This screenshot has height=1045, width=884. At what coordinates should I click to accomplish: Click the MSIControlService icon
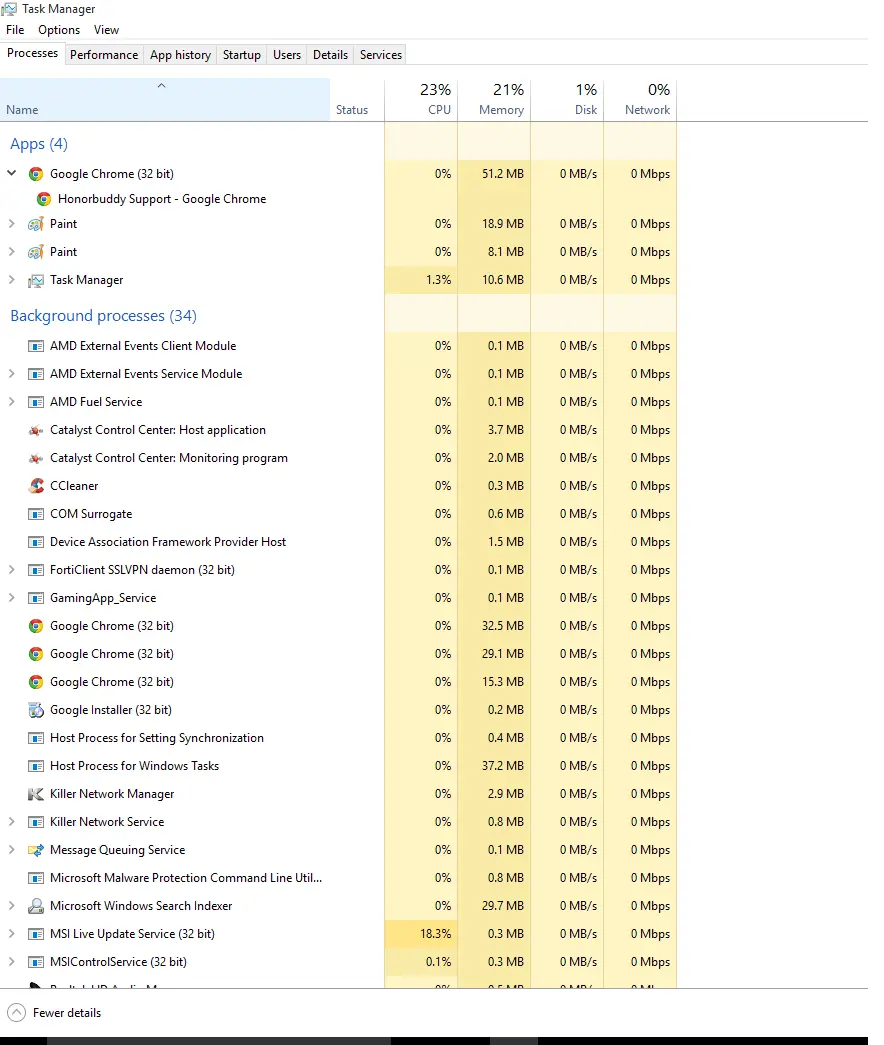pyautogui.click(x=36, y=962)
